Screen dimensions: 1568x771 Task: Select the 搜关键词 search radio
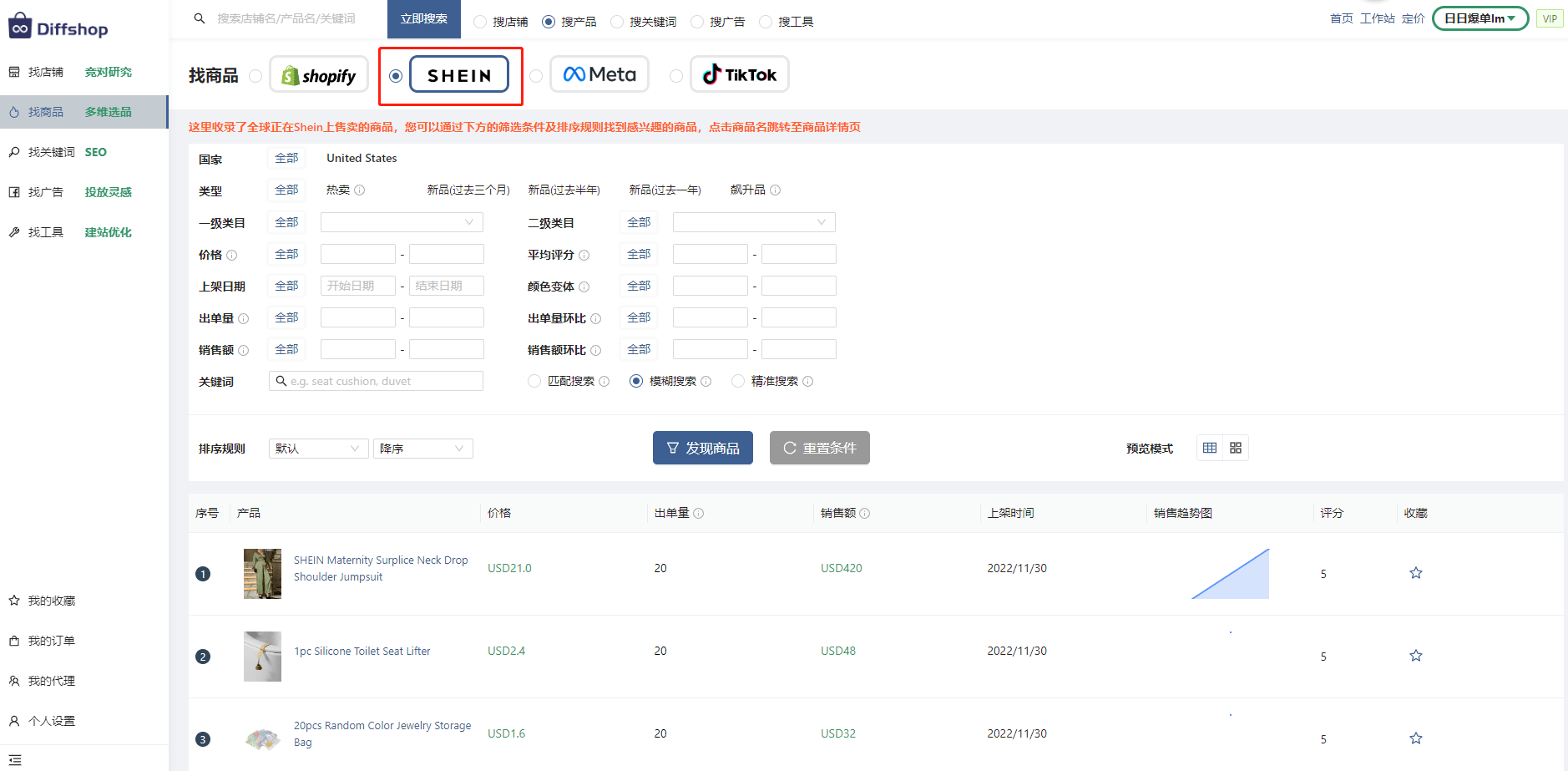coord(617,22)
